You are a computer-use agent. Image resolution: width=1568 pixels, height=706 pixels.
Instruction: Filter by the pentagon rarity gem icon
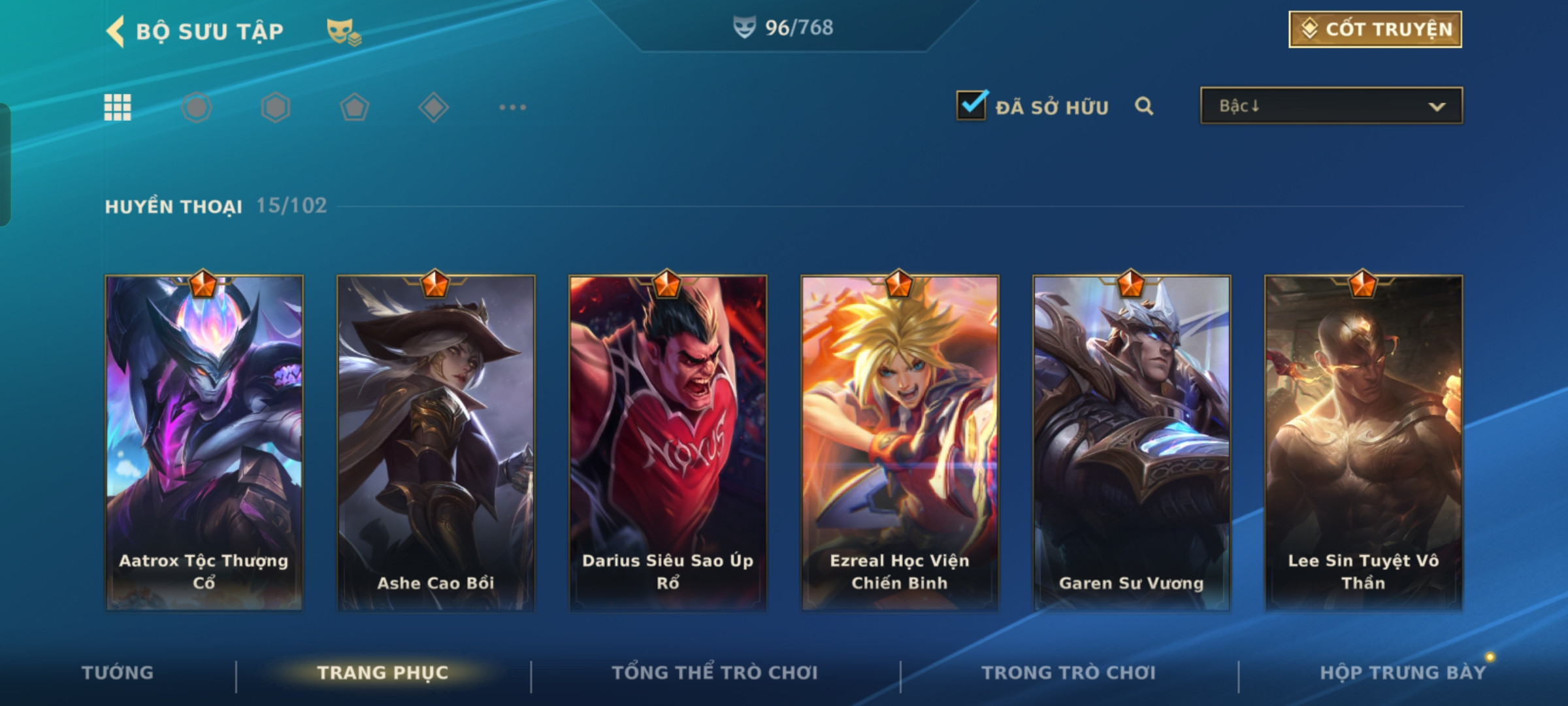[355, 107]
